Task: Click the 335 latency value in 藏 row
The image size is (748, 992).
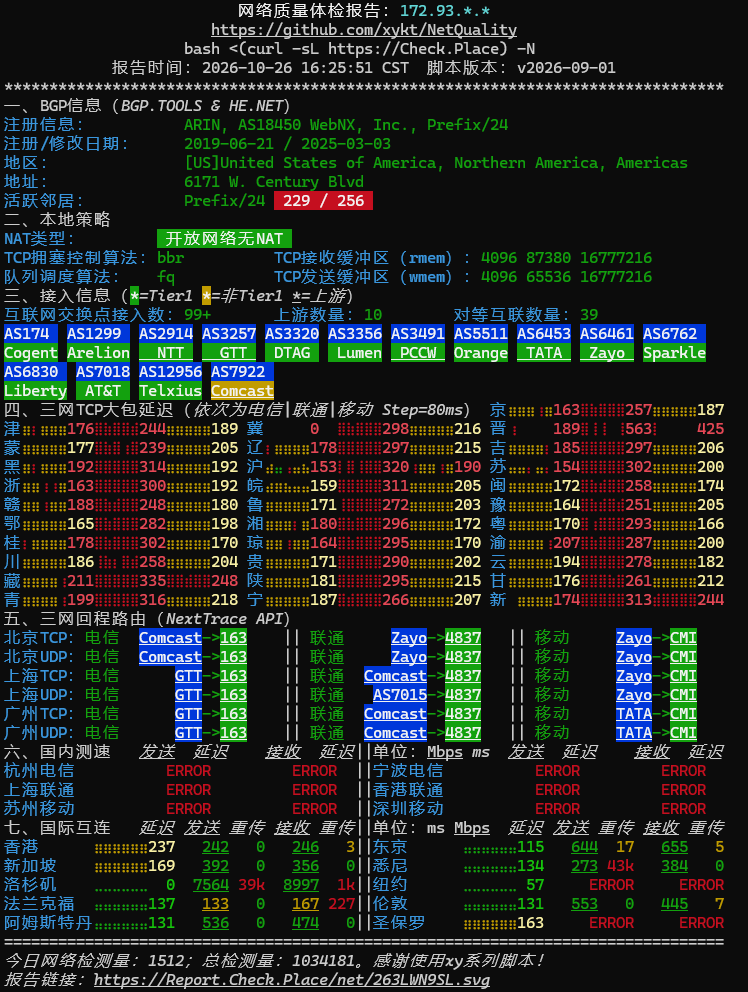Action: coord(153,581)
